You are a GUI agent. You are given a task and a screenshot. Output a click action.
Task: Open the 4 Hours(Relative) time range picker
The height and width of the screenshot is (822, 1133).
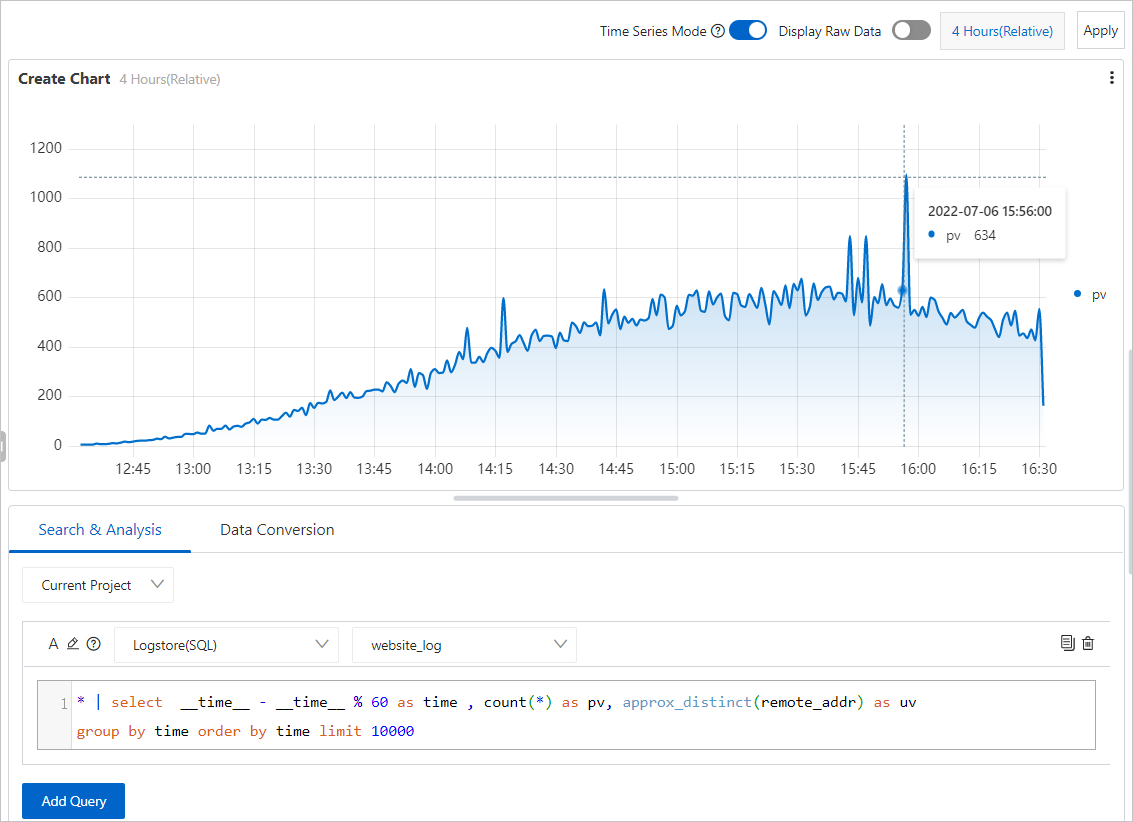click(1002, 31)
